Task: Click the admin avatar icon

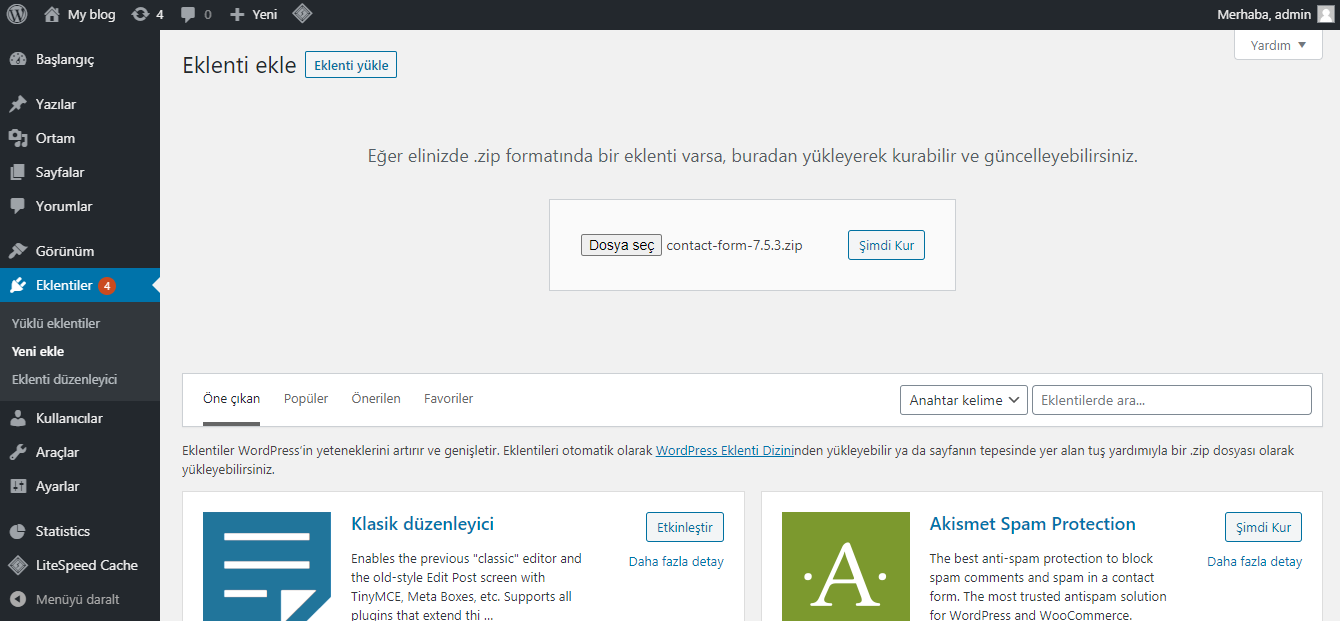Action: point(1325,15)
